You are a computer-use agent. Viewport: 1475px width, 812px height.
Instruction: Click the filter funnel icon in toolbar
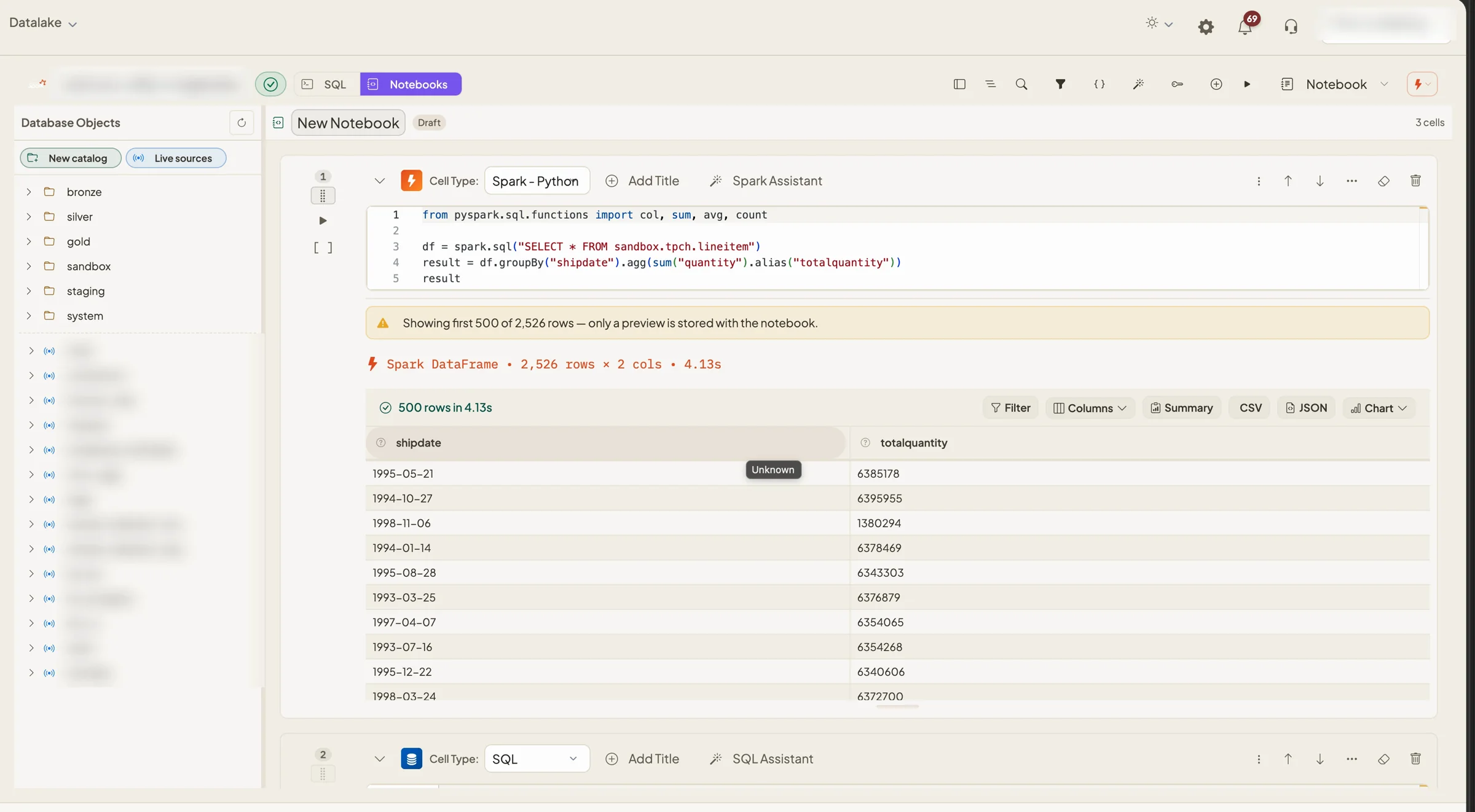pyautogui.click(x=1060, y=84)
